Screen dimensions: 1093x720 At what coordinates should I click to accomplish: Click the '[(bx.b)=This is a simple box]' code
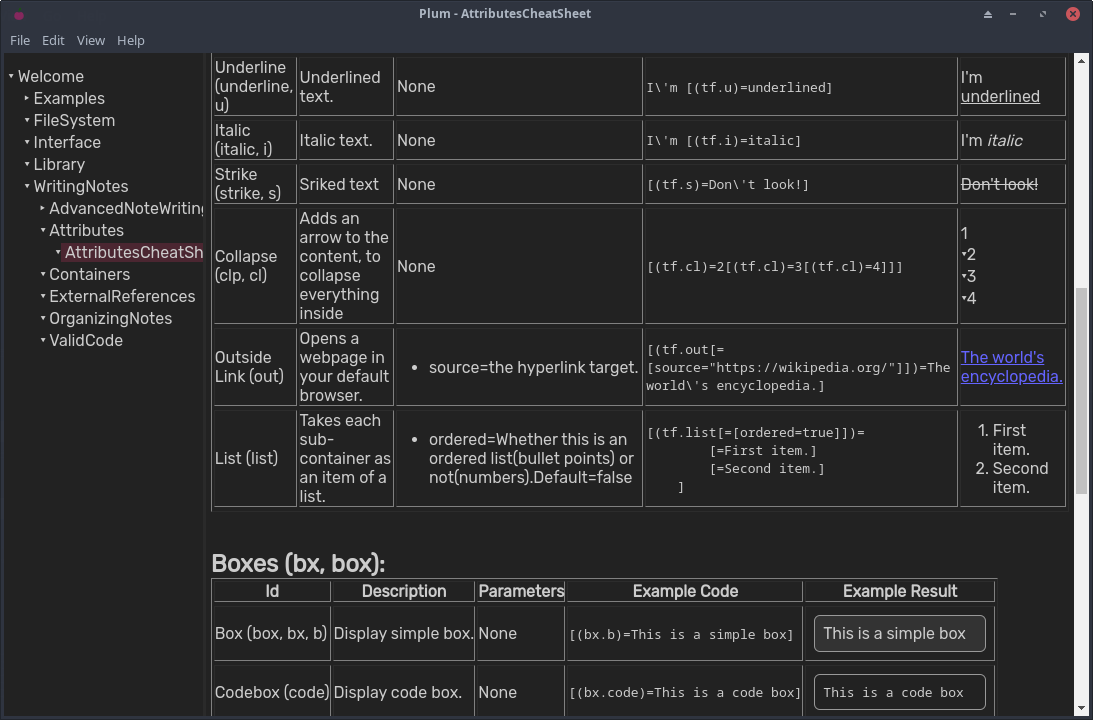pos(681,635)
